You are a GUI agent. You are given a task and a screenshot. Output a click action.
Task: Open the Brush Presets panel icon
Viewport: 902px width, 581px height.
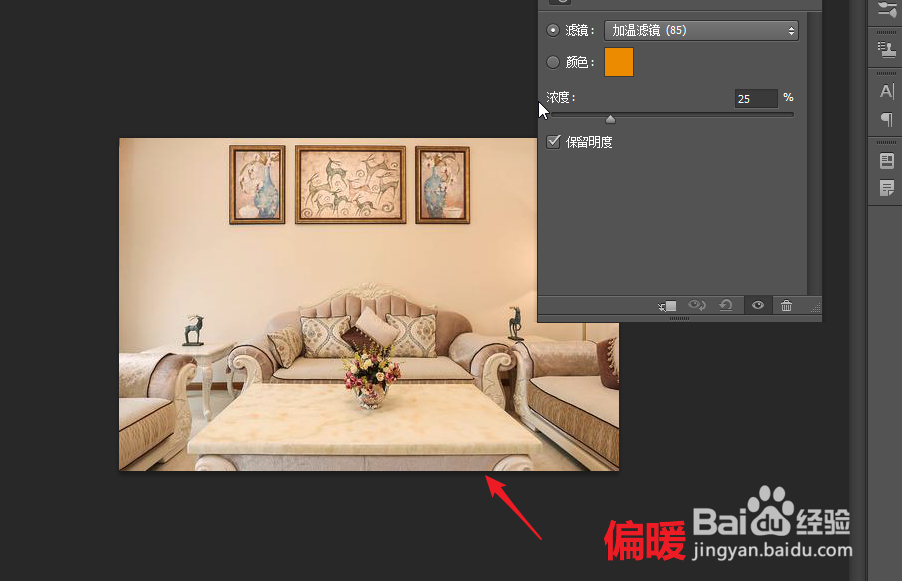pyautogui.click(x=886, y=9)
